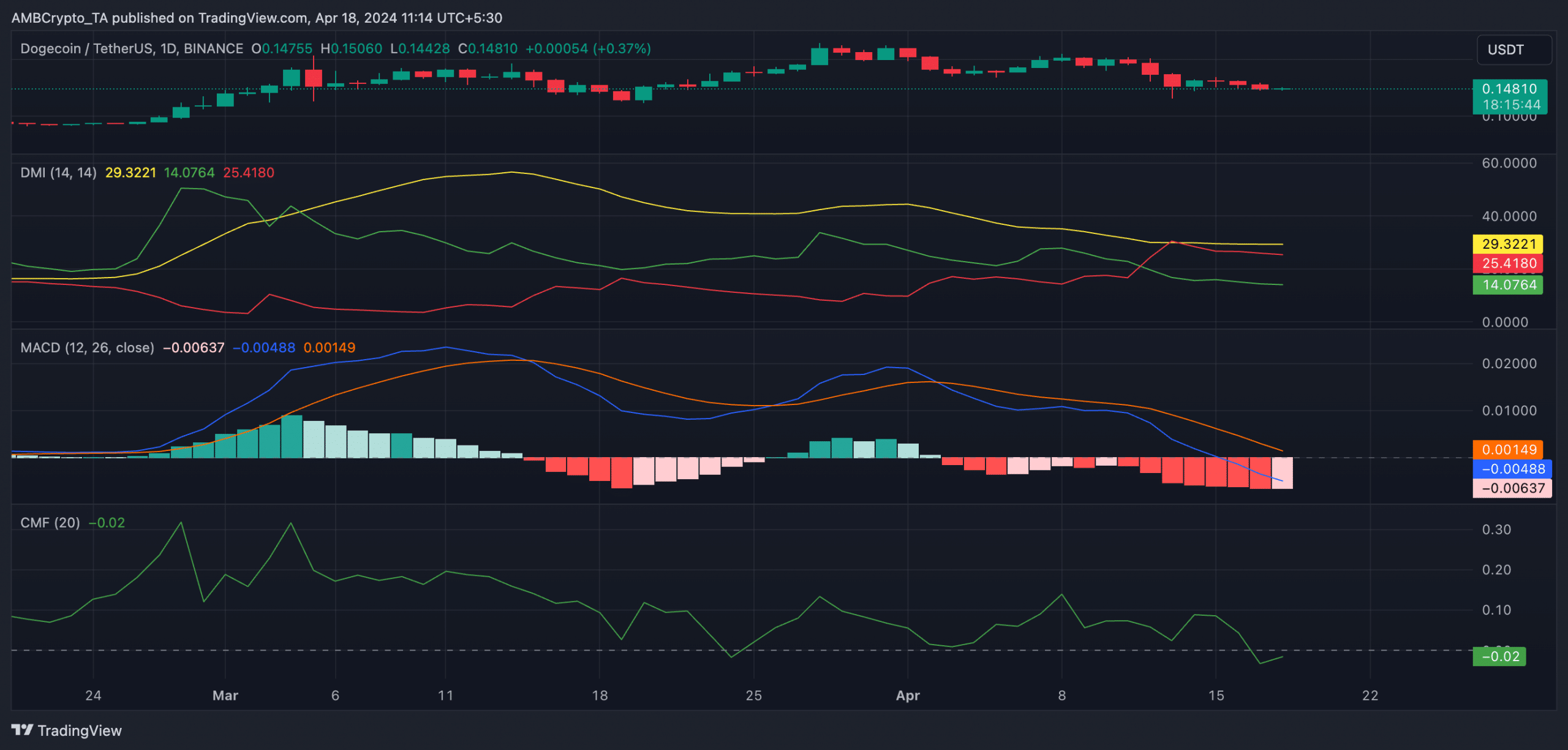The height and width of the screenshot is (750, 1568).
Task: Click the 0.20 CMF scale label
Action: [x=1496, y=570]
